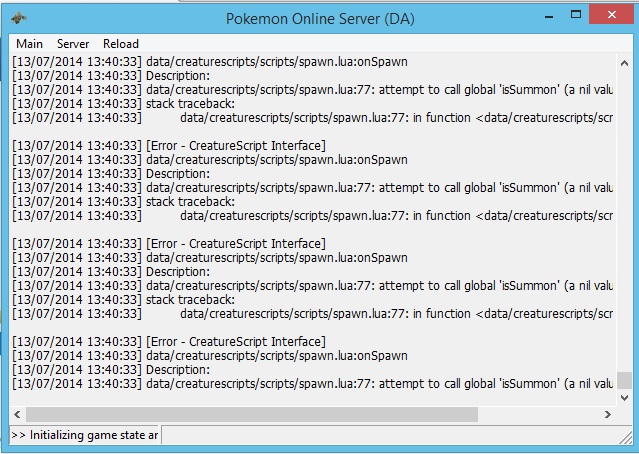Click the log's vertical scrollbar up arrow
This screenshot has width=639, height=454.
[x=624, y=63]
